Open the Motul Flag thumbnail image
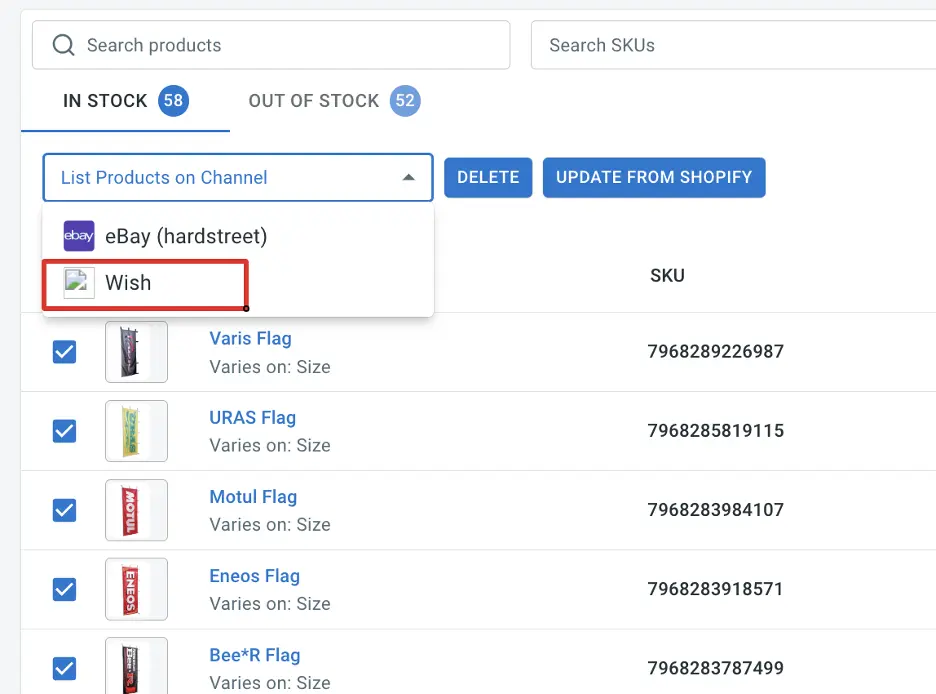This screenshot has width=936, height=694. [x=136, y=510]
